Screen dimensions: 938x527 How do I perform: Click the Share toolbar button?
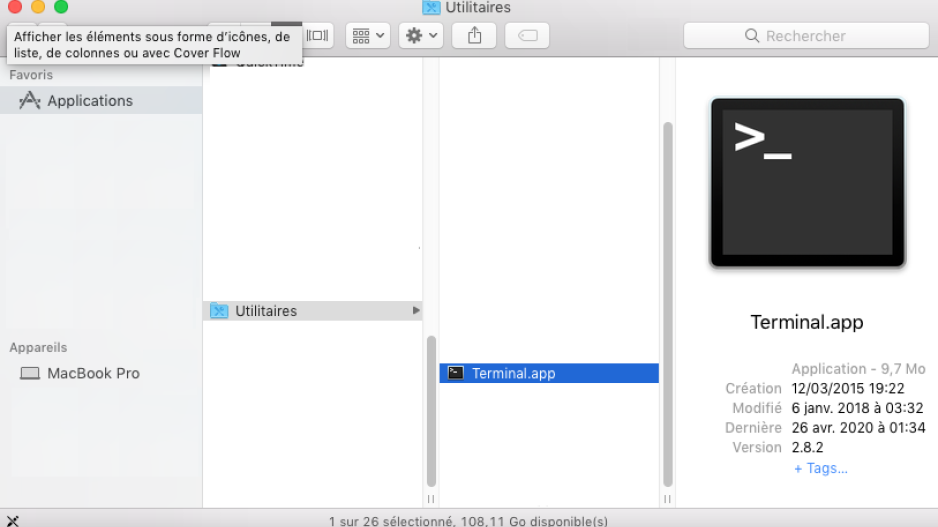[474, 36]
